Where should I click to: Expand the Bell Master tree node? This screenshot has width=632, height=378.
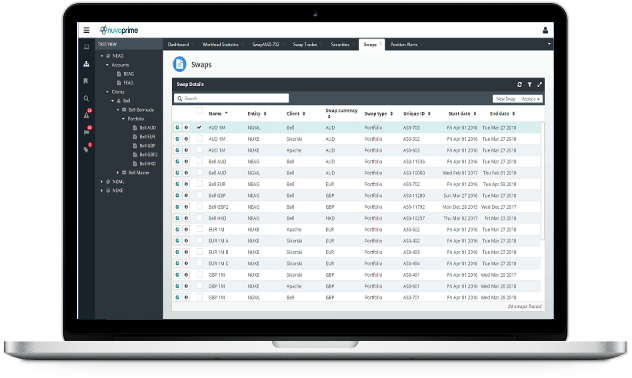[x=118, y=172]
